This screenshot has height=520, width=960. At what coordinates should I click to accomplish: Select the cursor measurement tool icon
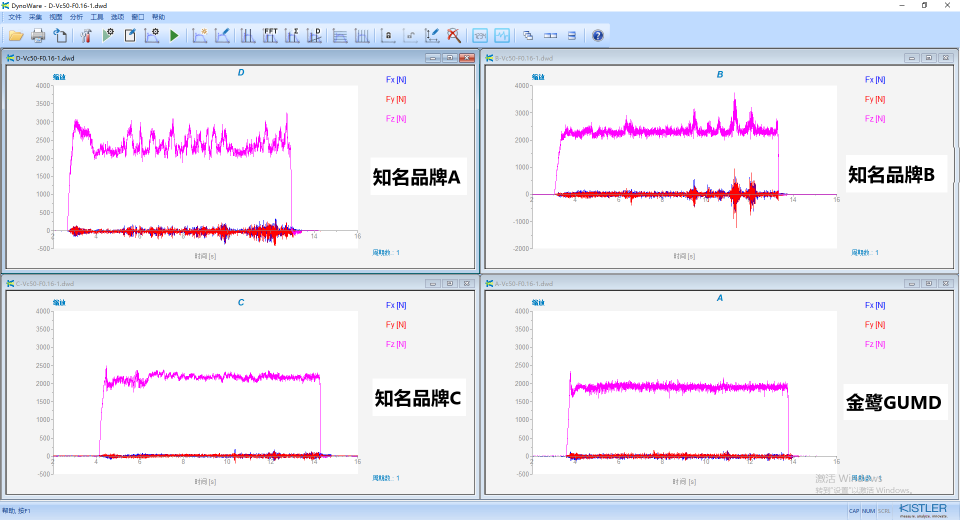click(x=247, y=36)
